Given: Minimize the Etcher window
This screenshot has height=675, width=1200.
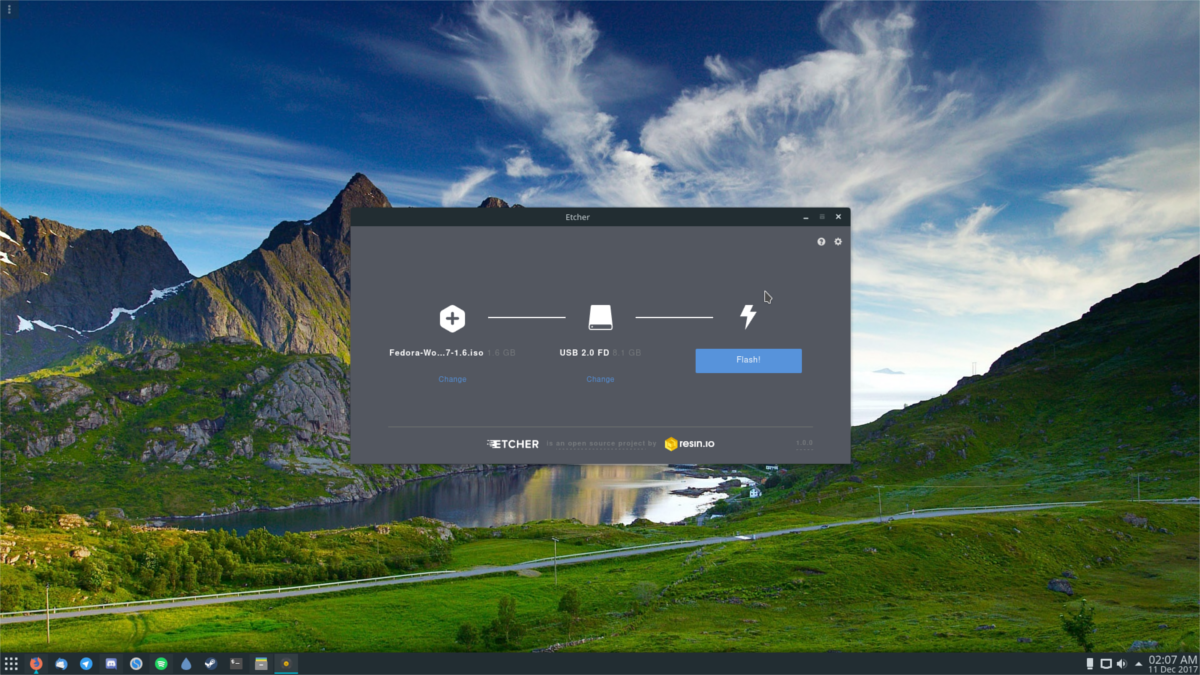Looking at the screenshot, I should pyautogui.click(x=805, y=217).
